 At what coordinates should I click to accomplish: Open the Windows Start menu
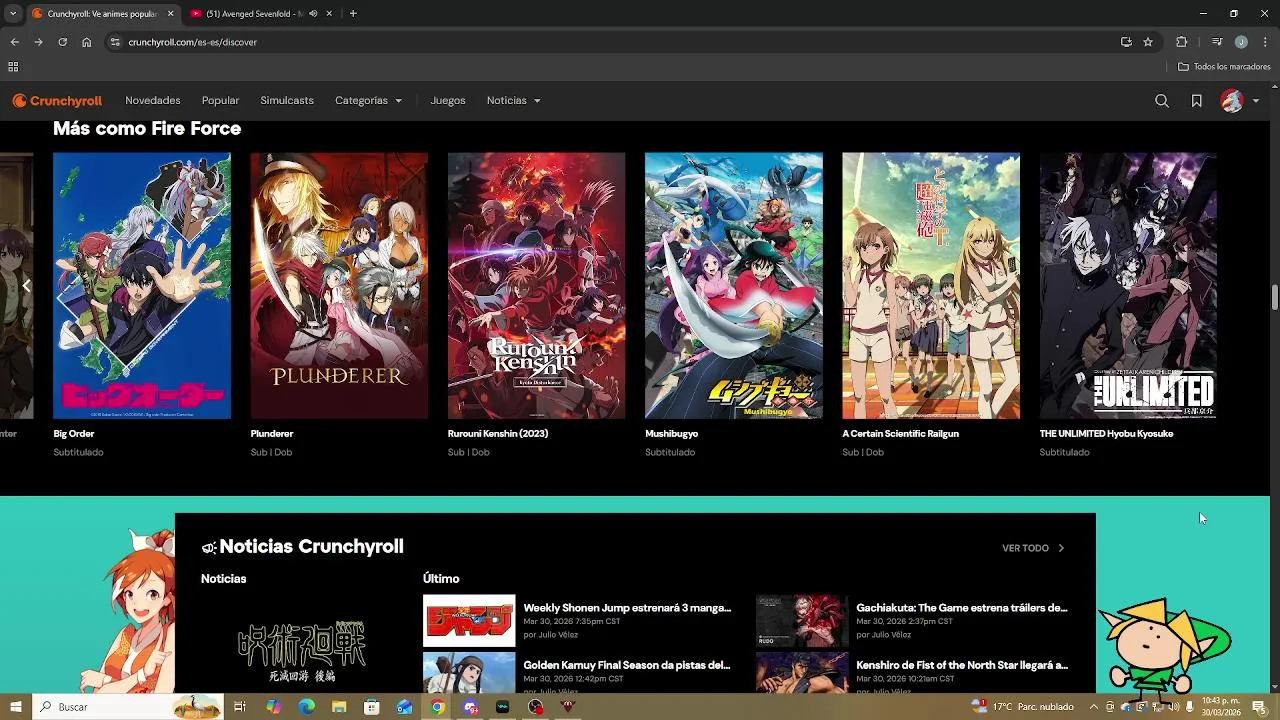(15, 707)
